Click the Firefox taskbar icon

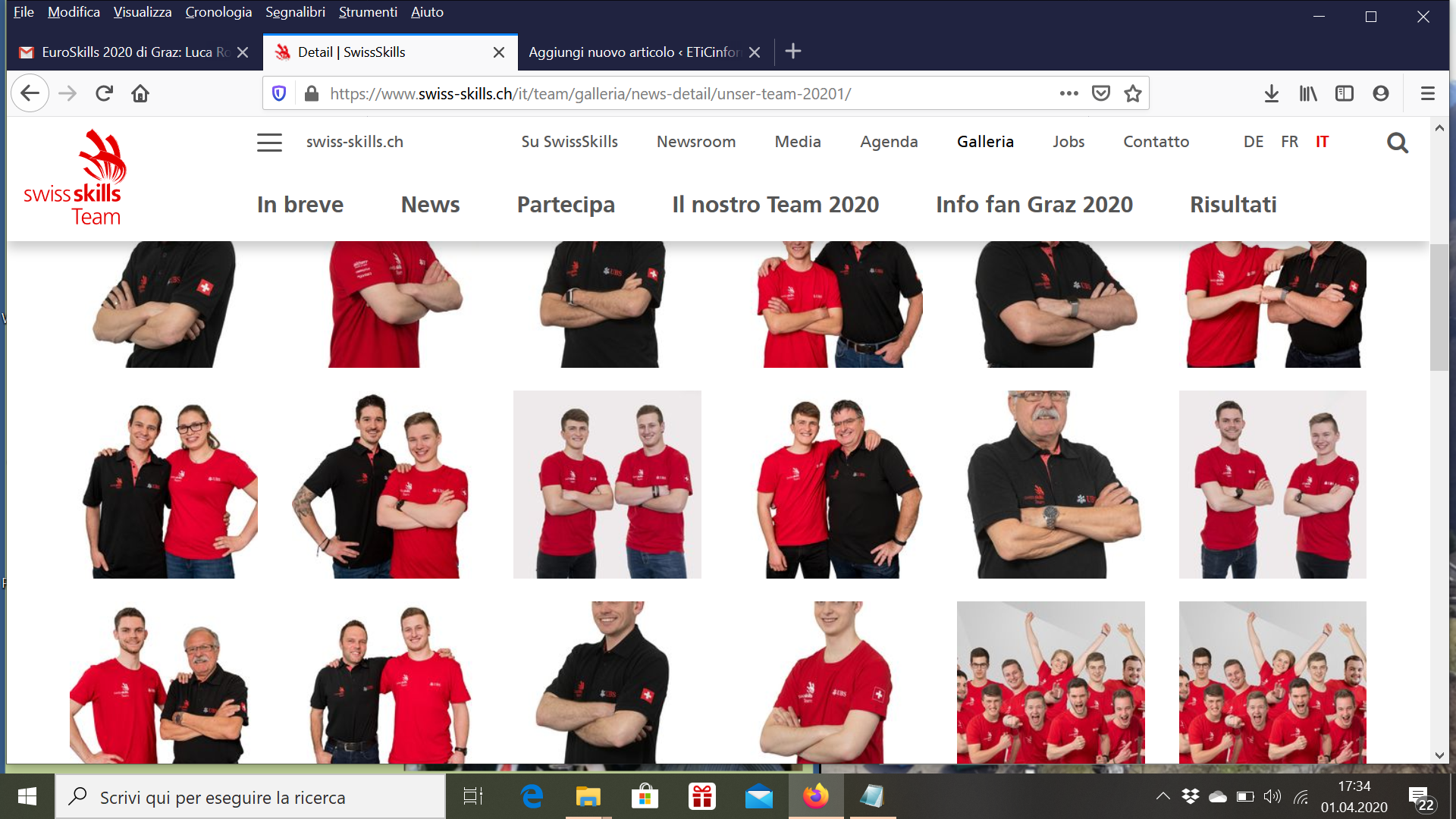coord(816,796)
